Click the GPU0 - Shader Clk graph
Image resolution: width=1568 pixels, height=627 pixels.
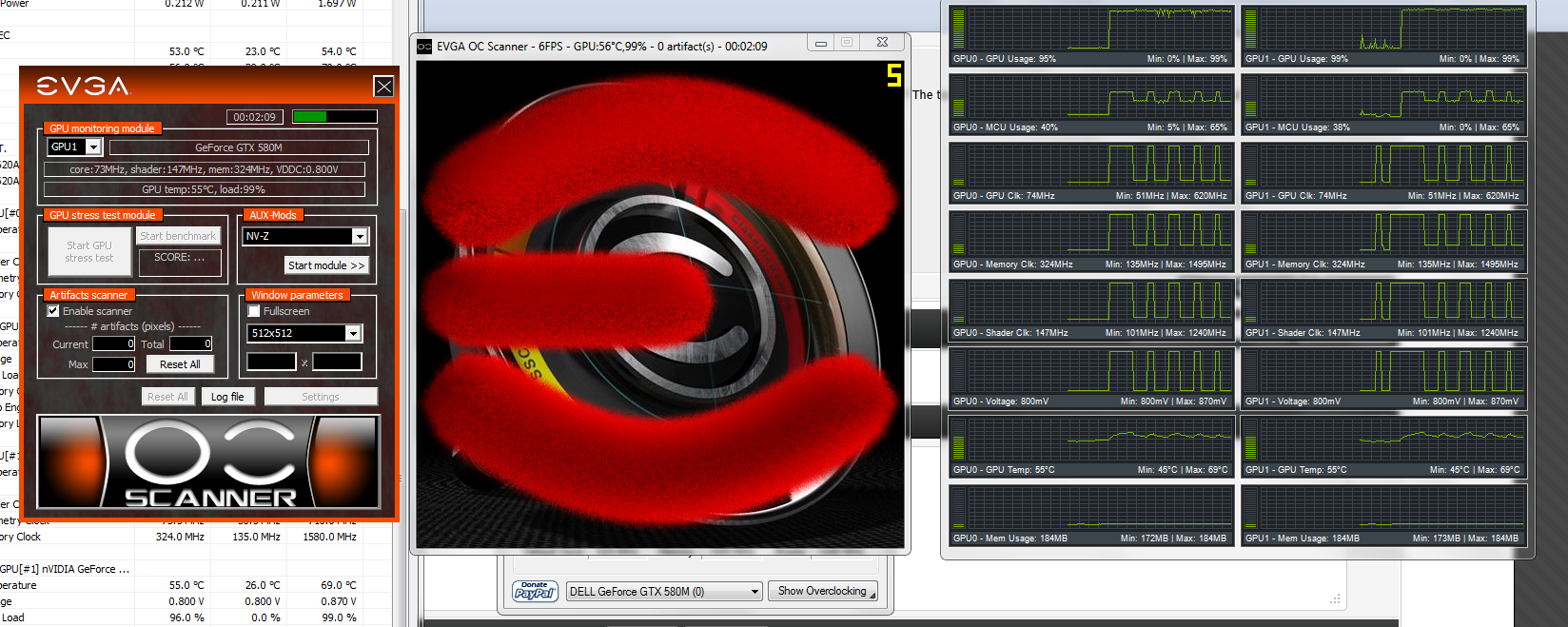click(1091, 308)
